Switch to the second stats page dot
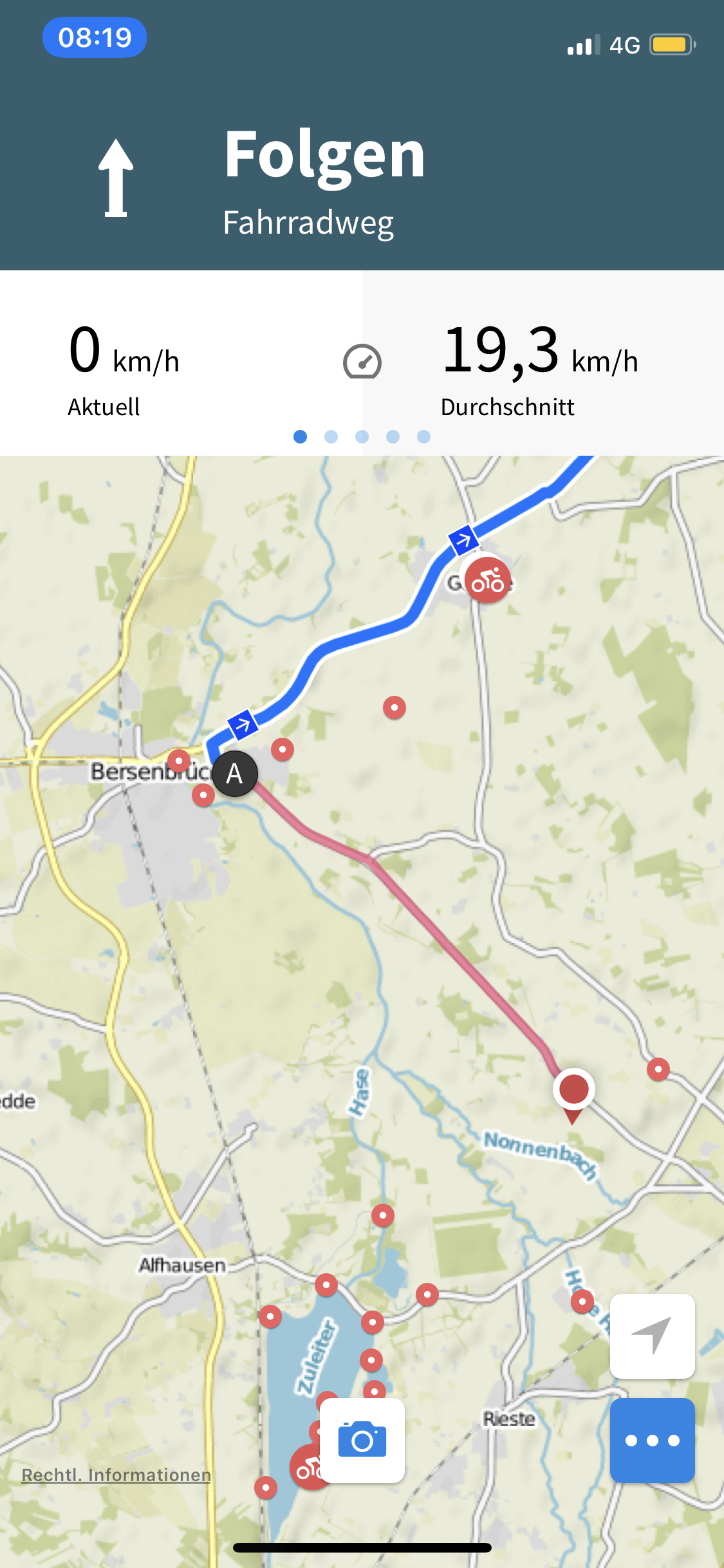Image resolution: width=724 pixels, height=1568 pixels. coord(331,436)
